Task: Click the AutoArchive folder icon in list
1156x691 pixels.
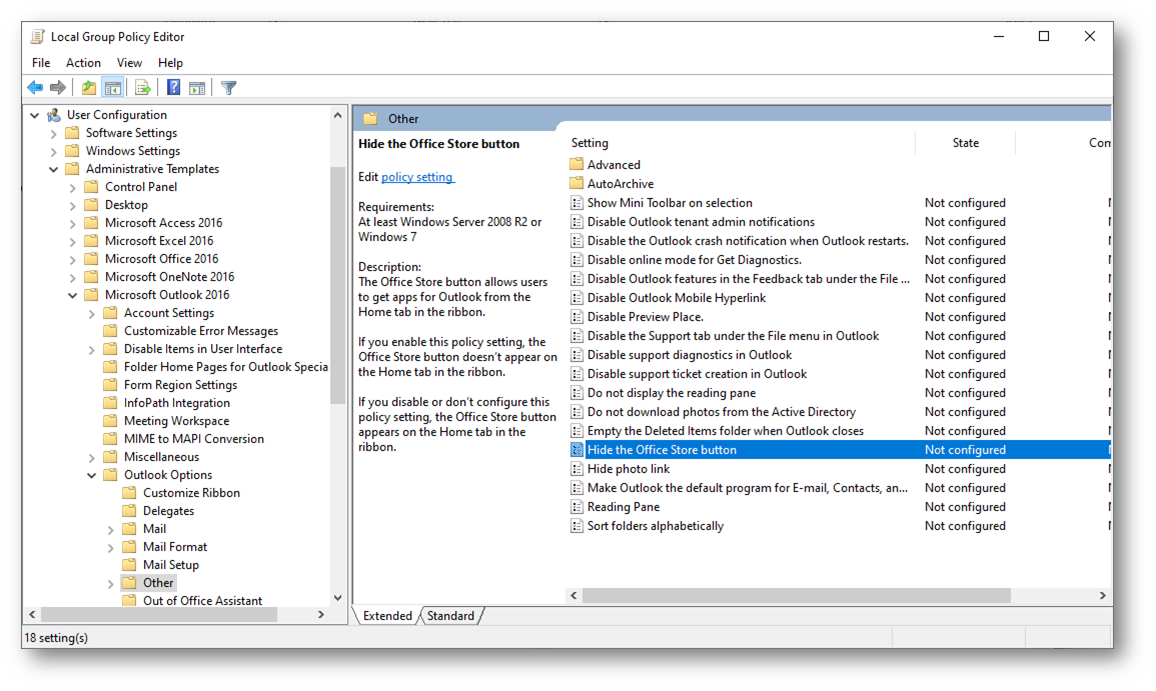Action: 577,183
